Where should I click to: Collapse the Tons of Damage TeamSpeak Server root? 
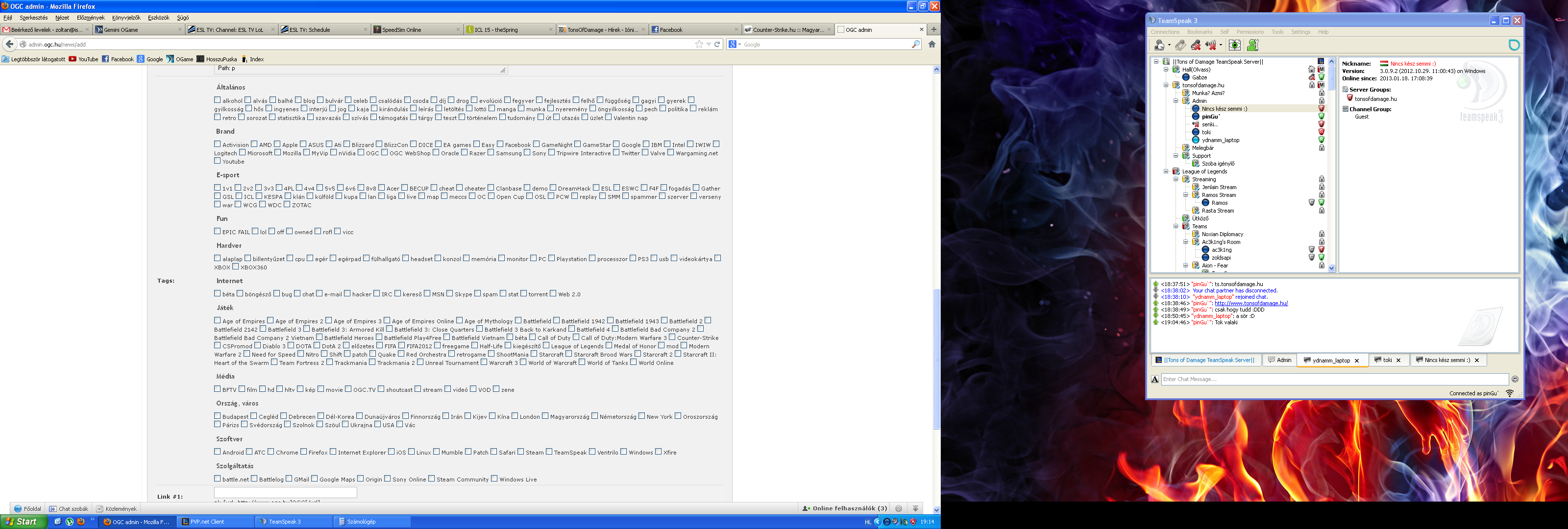[1156, 62]
